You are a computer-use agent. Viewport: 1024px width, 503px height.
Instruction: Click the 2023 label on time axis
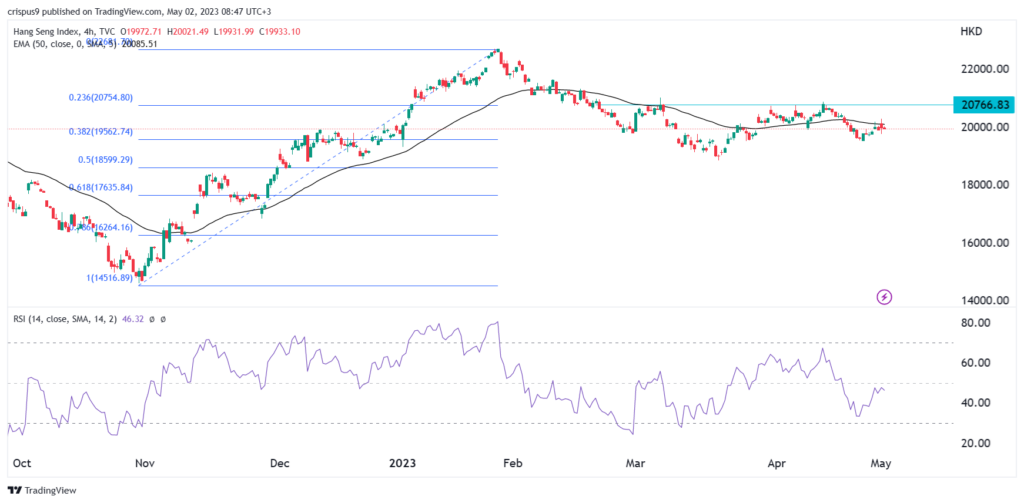(x=402, y=463)
